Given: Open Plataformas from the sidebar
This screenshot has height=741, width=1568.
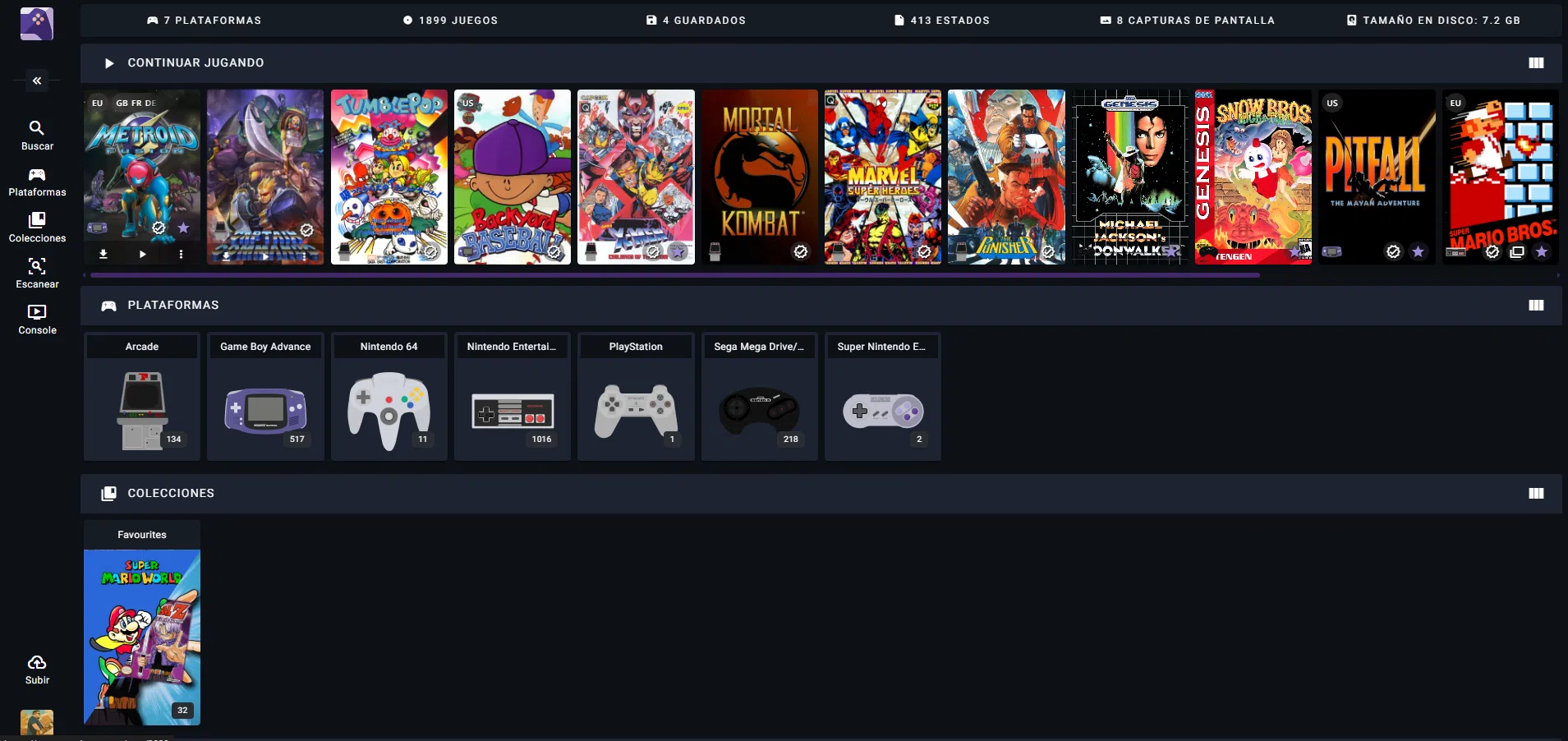Looking at the screenshot, I should pos(37,182).
